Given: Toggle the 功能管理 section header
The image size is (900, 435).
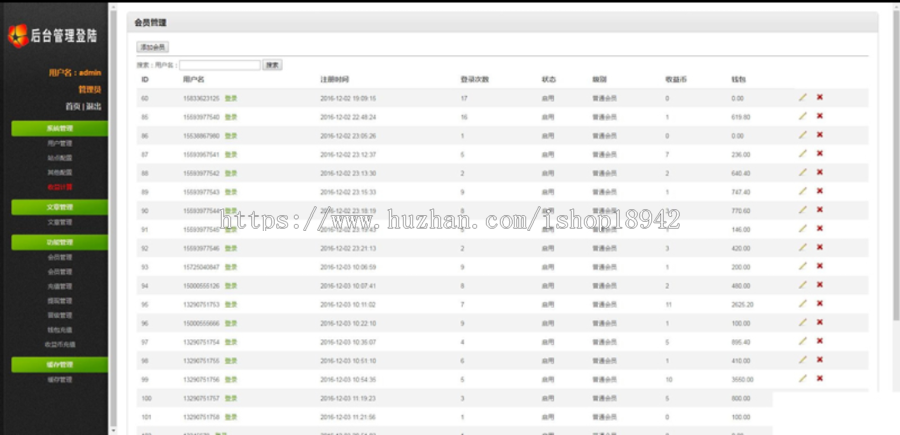Looking at the screenshot, I should (x=60, y=242).
